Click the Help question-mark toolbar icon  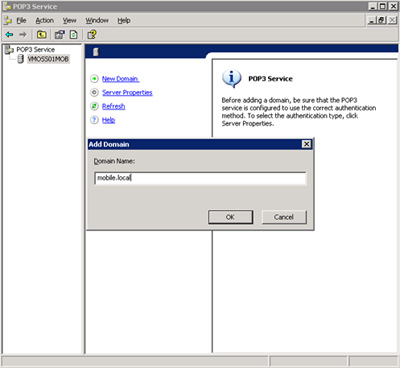click(92, 34)
